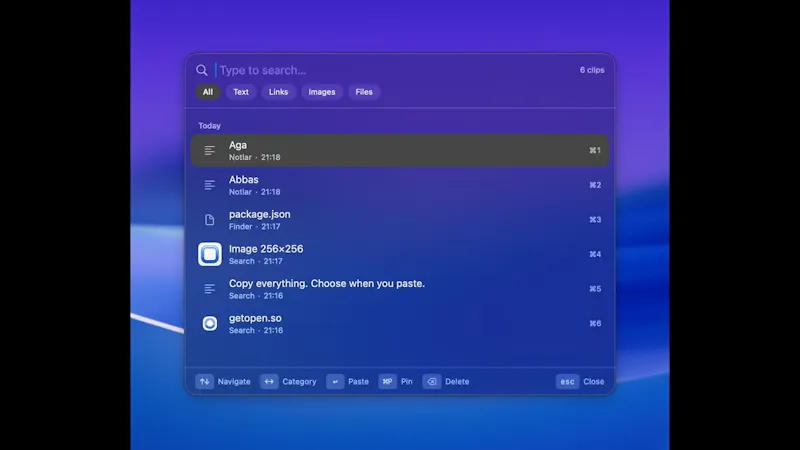Image resolution: width=800 pixels, height=450 pixels.
Task: Click the Notlar · 21:18 subtitle under Aga
Action: pyautogui.click(x=255, y=157)
